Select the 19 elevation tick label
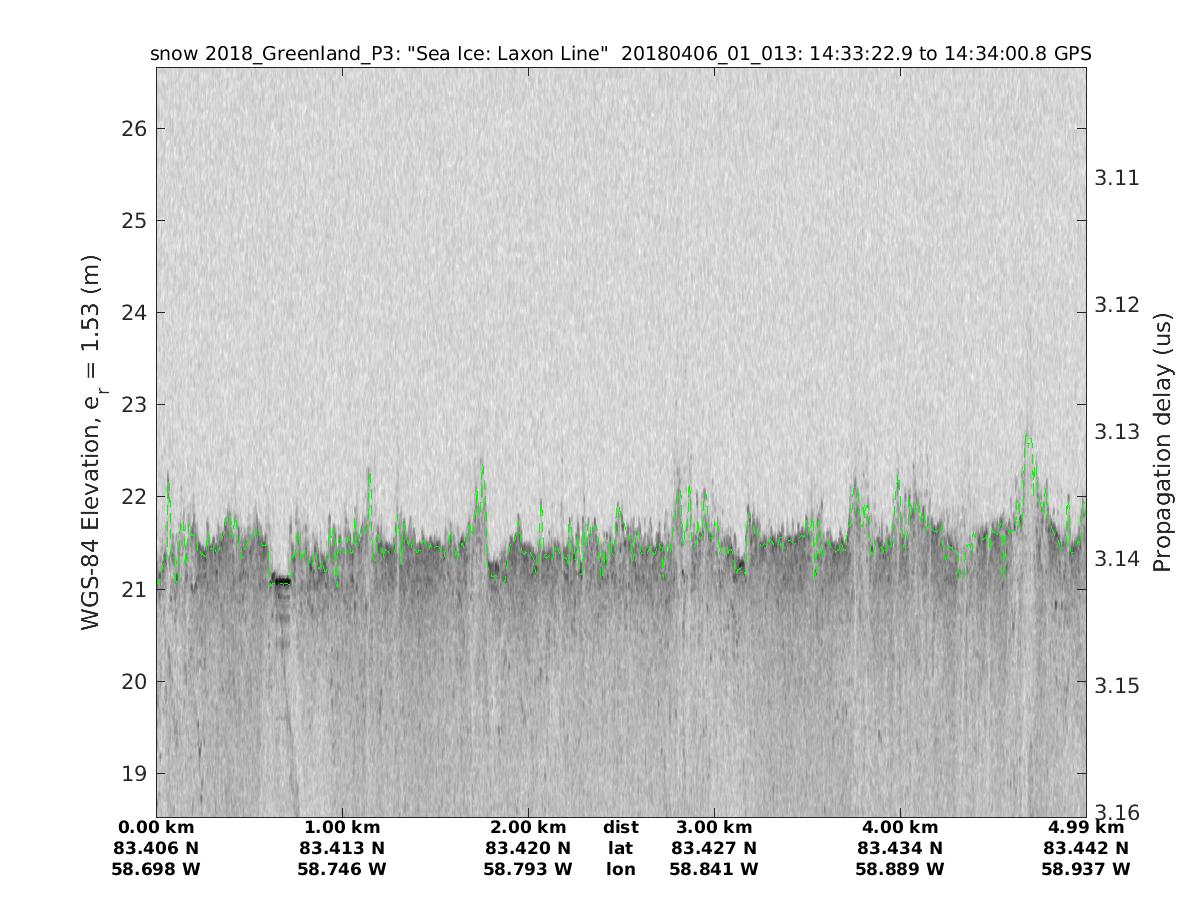Viewport: 1200px width, 900px height. coord(135,774)
